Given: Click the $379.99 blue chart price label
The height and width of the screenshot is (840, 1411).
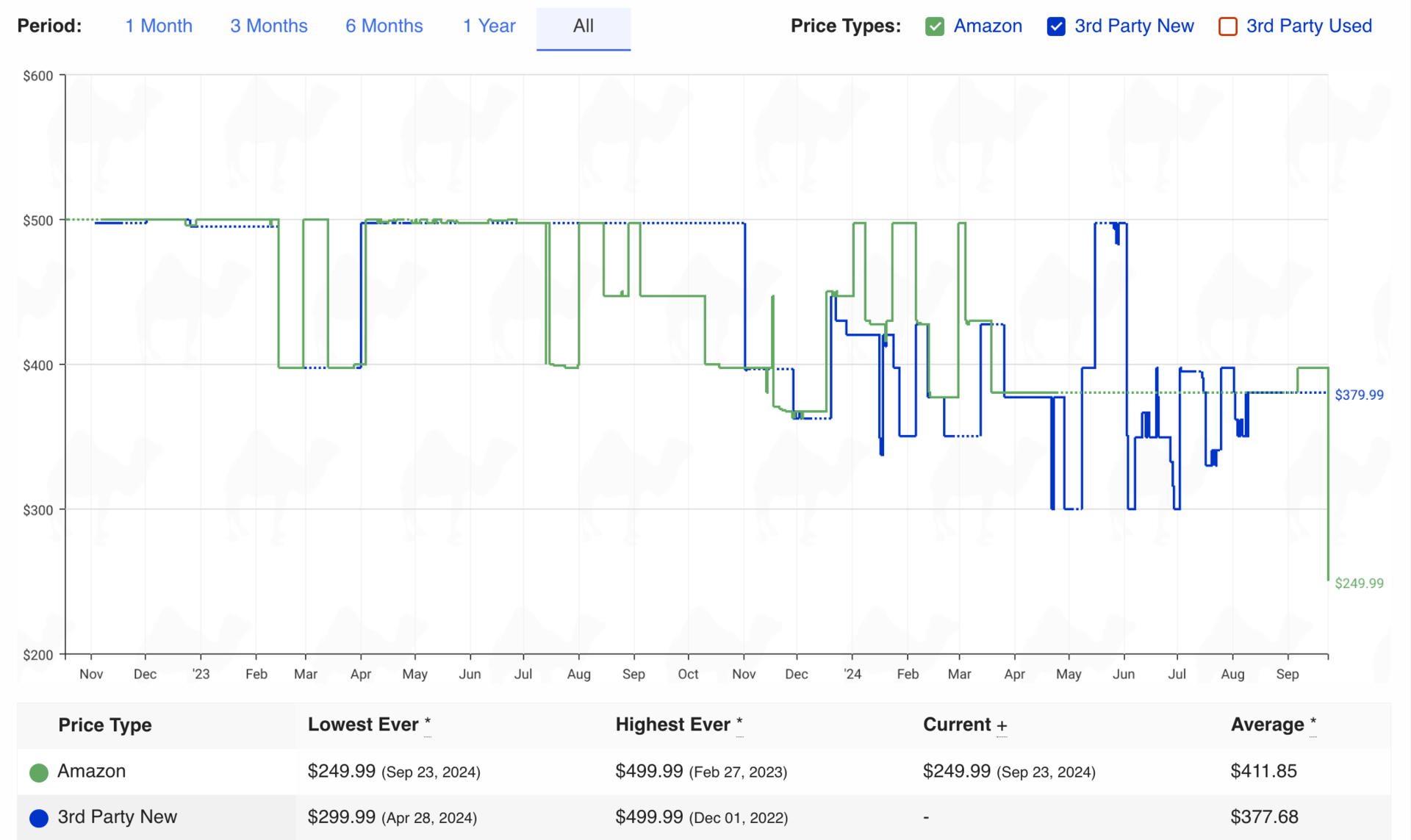Looking at the screenshot, I should click(x=1359, y=395).
